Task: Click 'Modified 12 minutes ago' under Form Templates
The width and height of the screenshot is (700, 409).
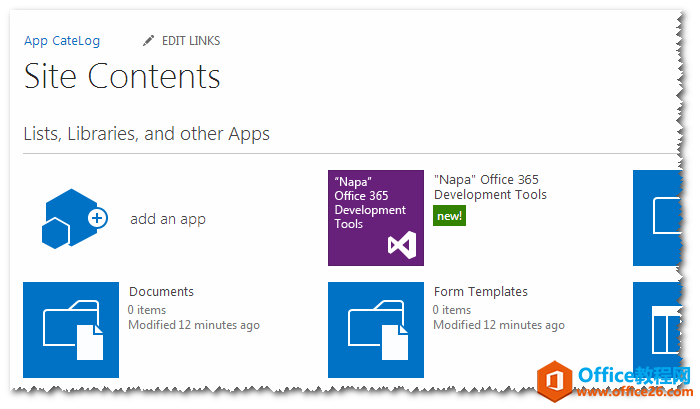Action: [499, 325]
